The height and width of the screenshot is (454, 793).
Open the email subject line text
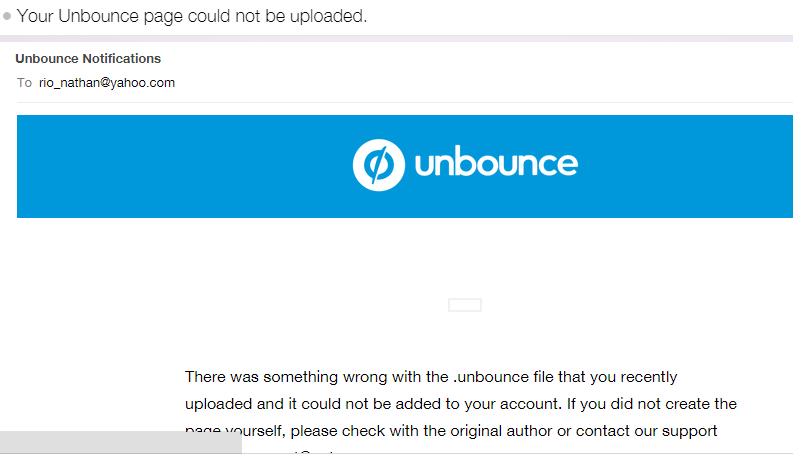pos(192,17)
